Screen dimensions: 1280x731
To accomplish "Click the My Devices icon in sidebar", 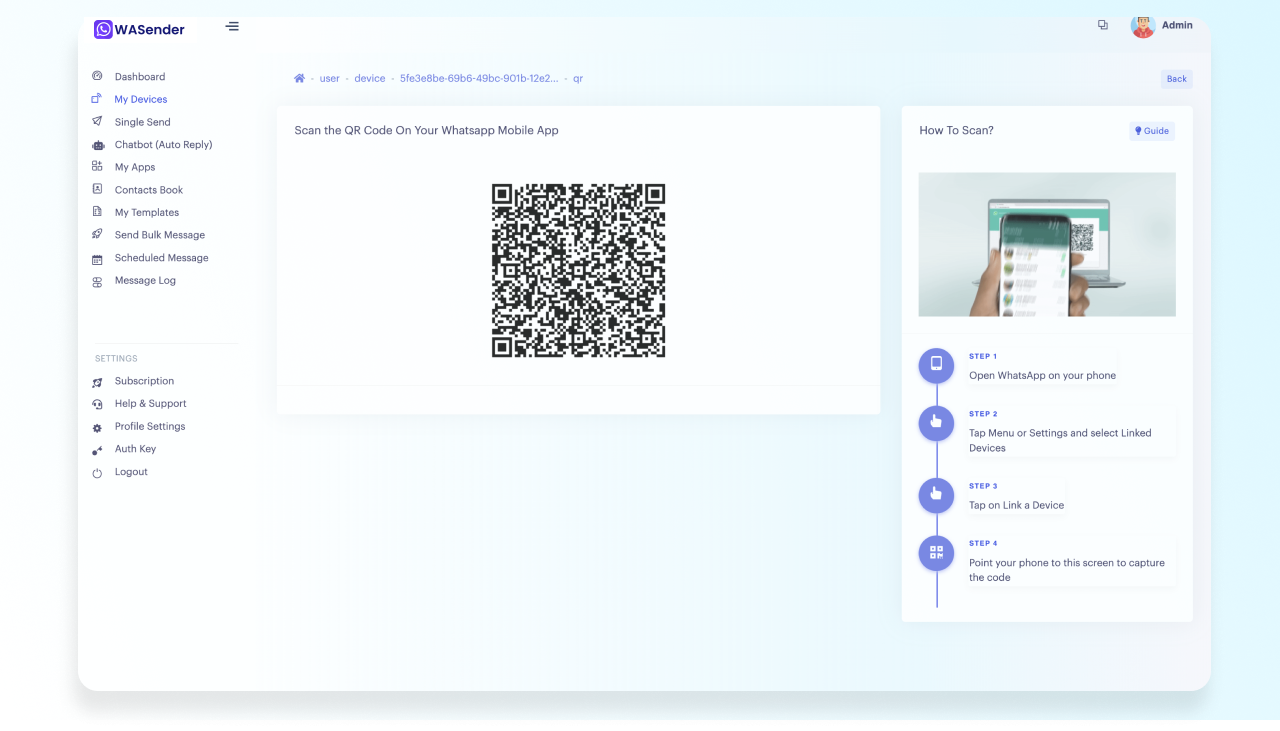I will (x=97, y=99).
